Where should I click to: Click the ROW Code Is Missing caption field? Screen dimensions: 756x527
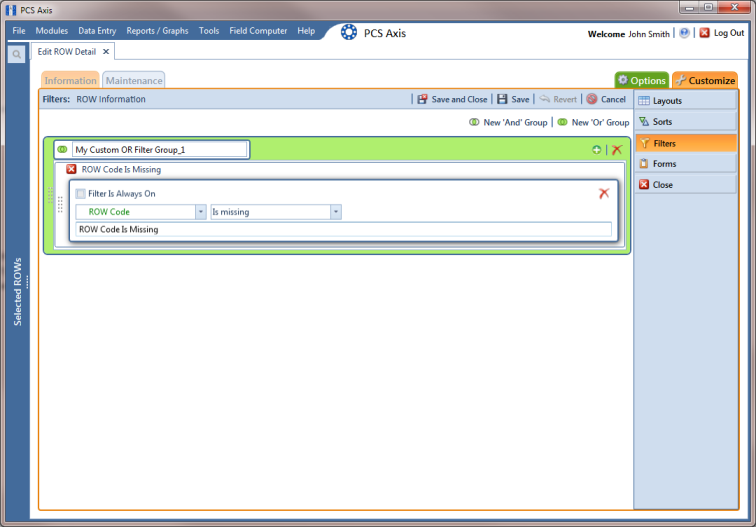coord(343,230)
